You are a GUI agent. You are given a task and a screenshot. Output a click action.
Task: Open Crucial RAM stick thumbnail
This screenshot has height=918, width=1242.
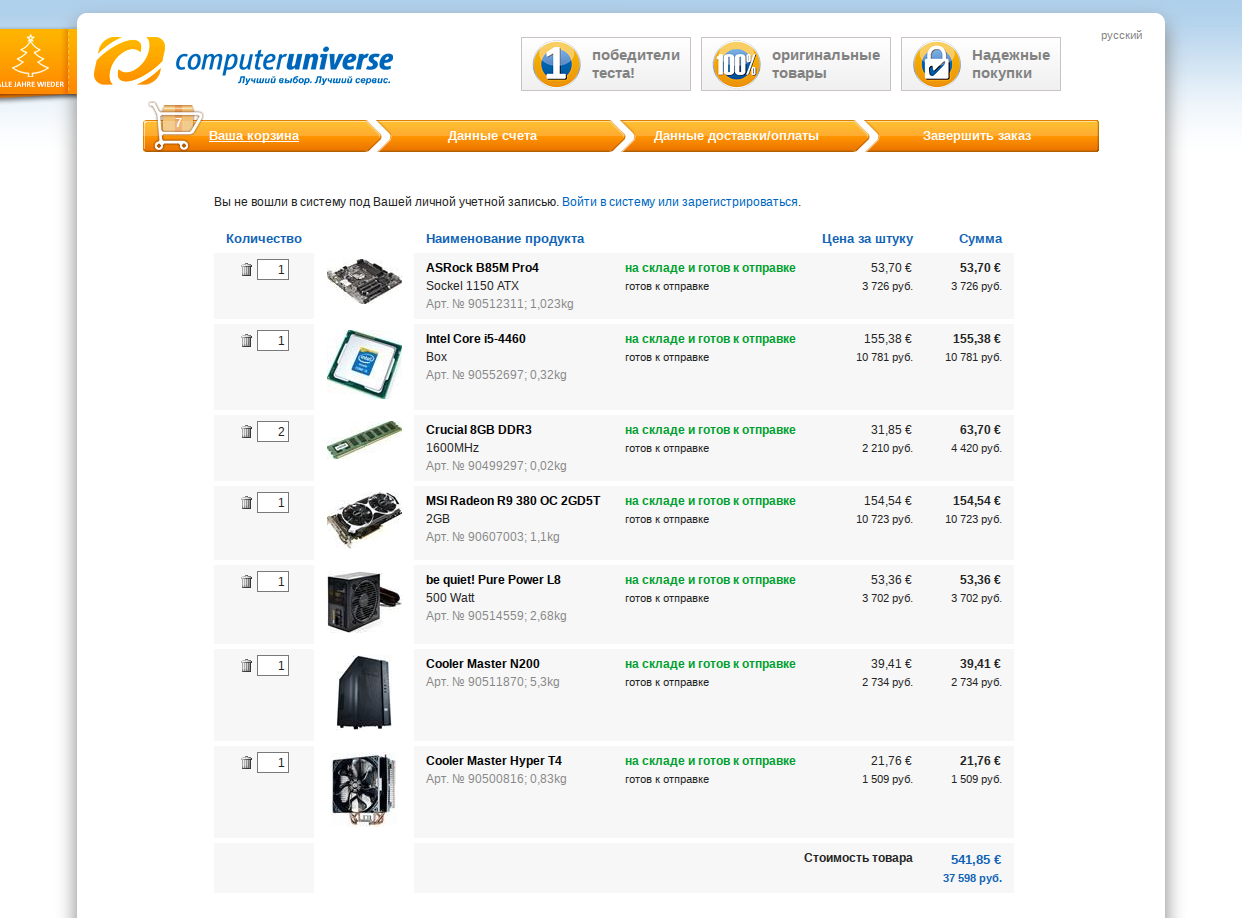364,441
